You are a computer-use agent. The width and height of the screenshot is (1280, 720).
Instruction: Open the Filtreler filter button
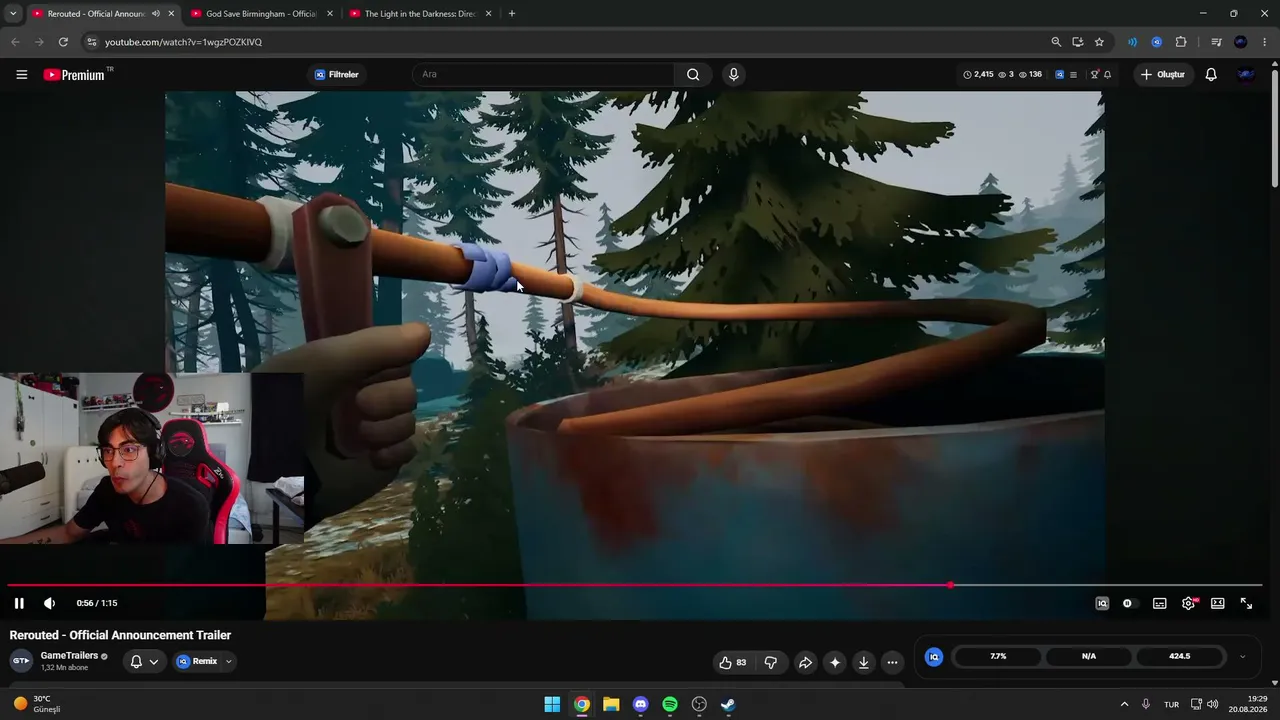(336, 74)
